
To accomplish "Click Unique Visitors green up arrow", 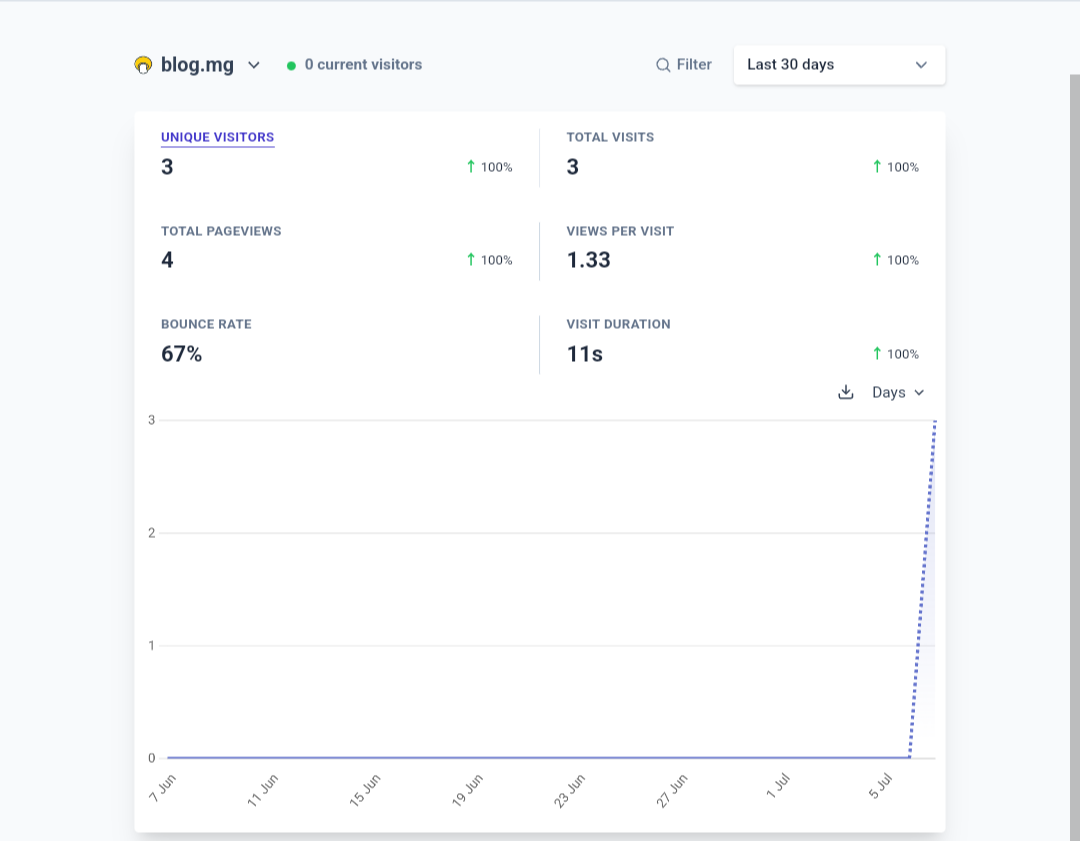I will (471, 167).
